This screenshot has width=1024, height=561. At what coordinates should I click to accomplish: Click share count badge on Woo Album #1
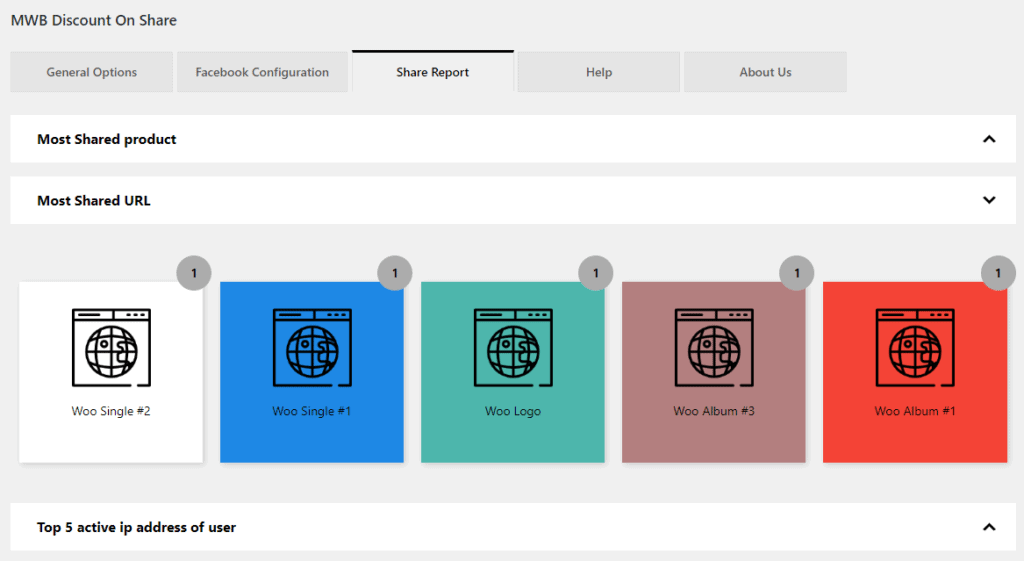tap(998, 273)
